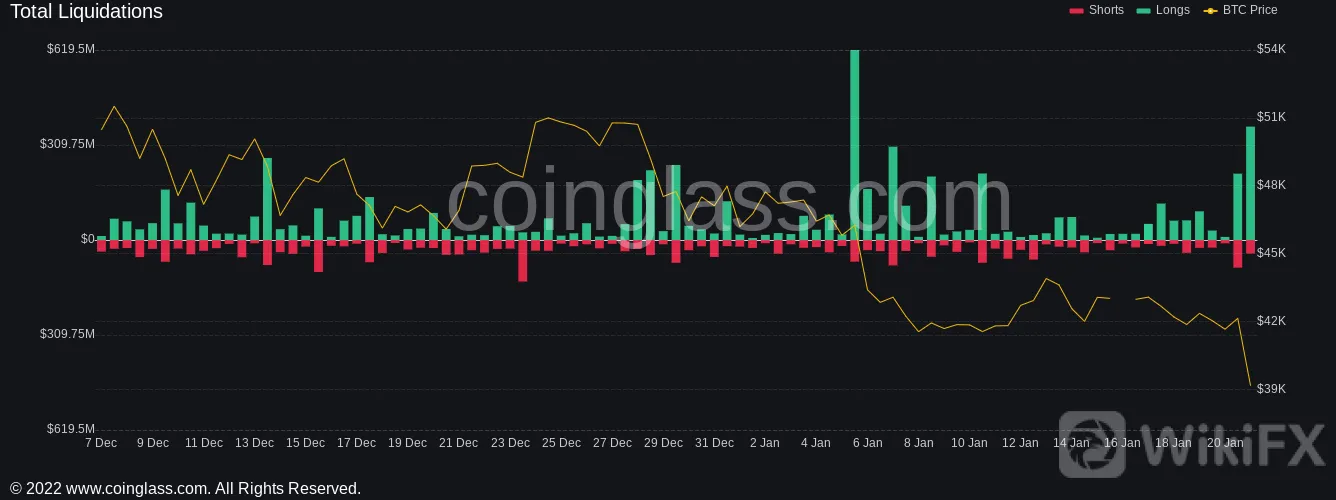Click the 7 Dec date axis label
Image resolution: width=1336 pixels, height=500 pixels.
pos(101,442)
